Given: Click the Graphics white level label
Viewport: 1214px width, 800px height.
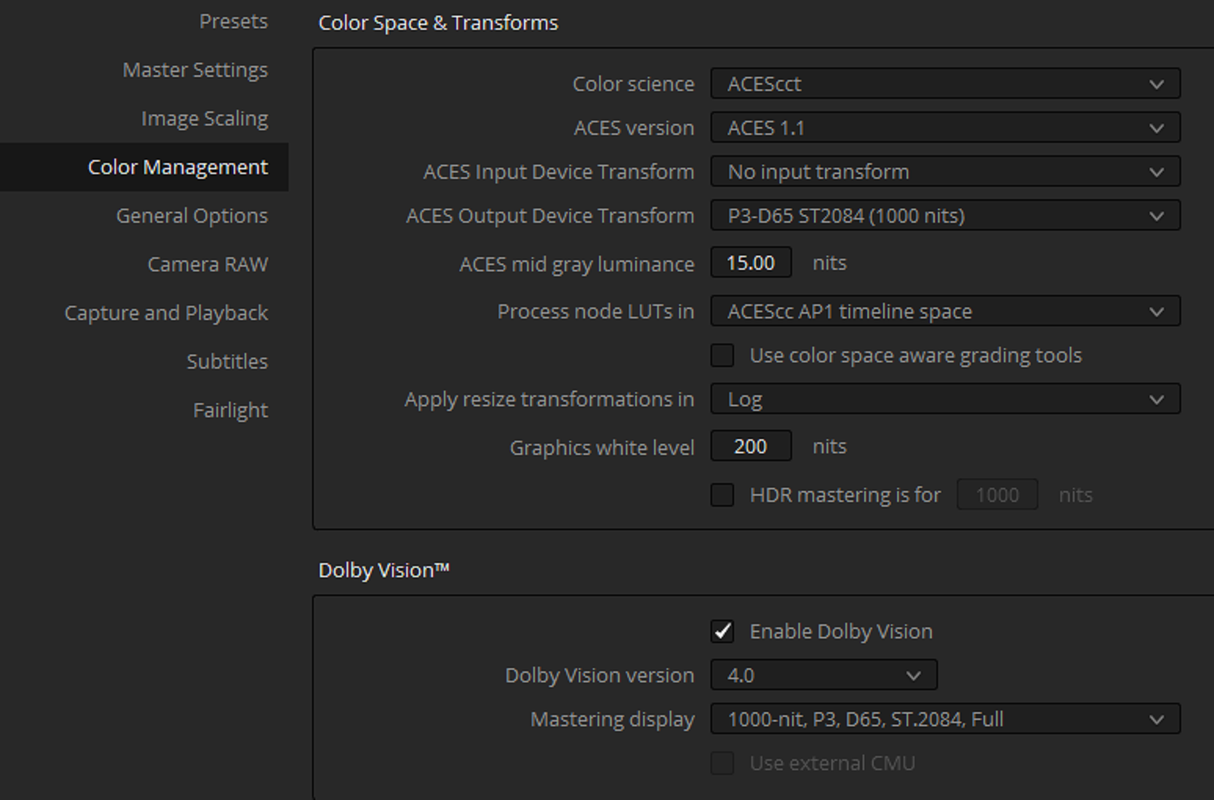Looking at the screenshot, I should [x=602, y=447].
